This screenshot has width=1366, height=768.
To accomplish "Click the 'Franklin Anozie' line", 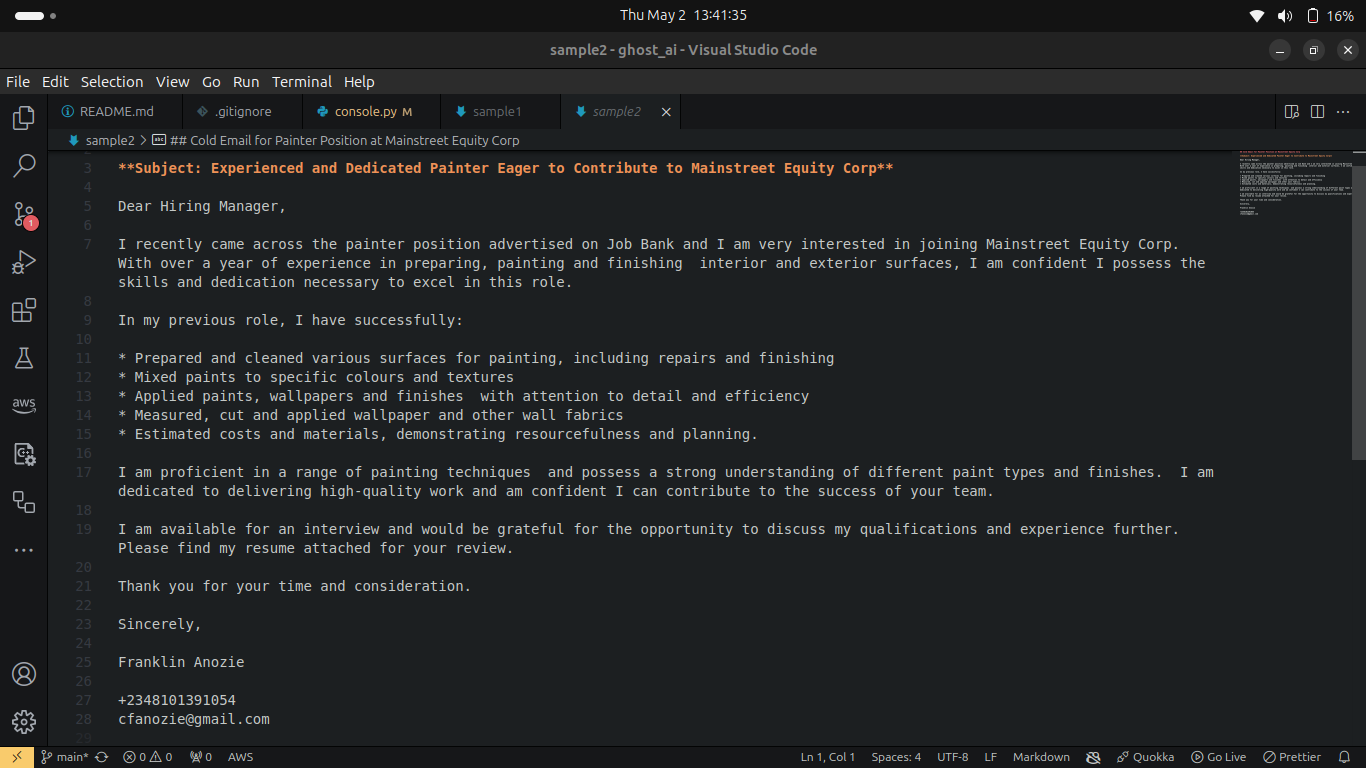I will [181, 662].
